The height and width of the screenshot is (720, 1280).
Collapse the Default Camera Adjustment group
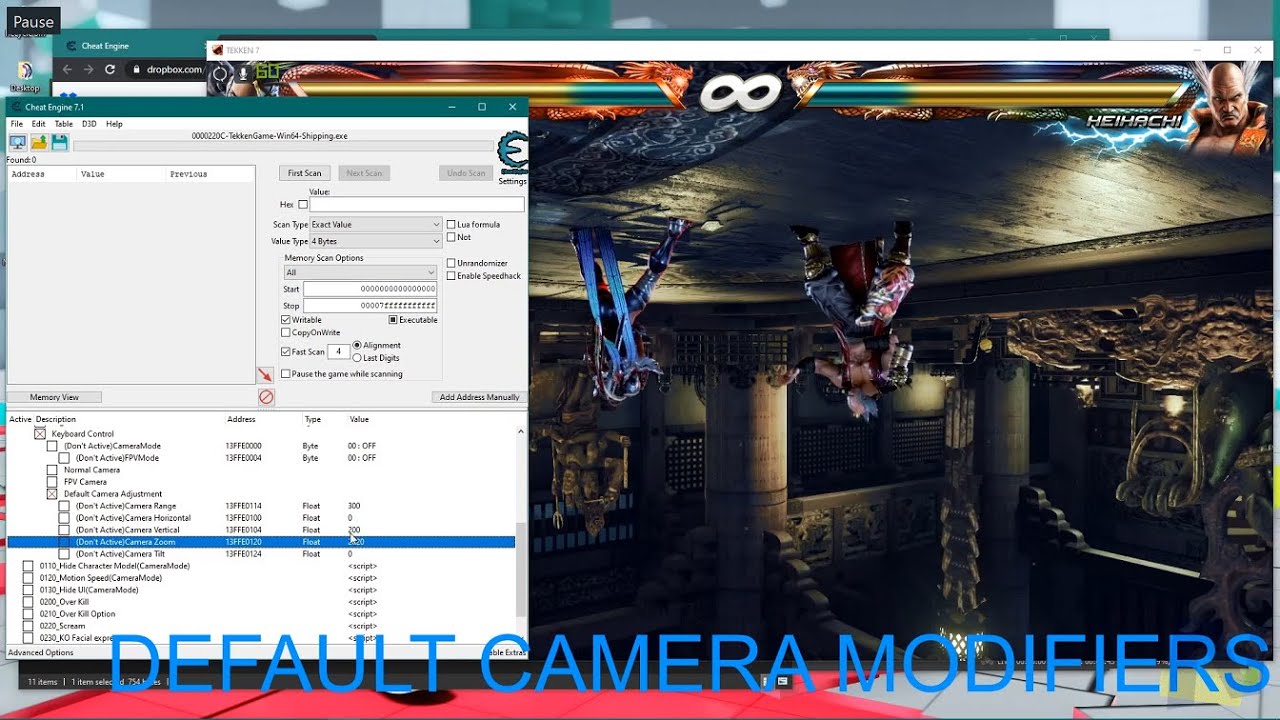click(x=52, y=494)
